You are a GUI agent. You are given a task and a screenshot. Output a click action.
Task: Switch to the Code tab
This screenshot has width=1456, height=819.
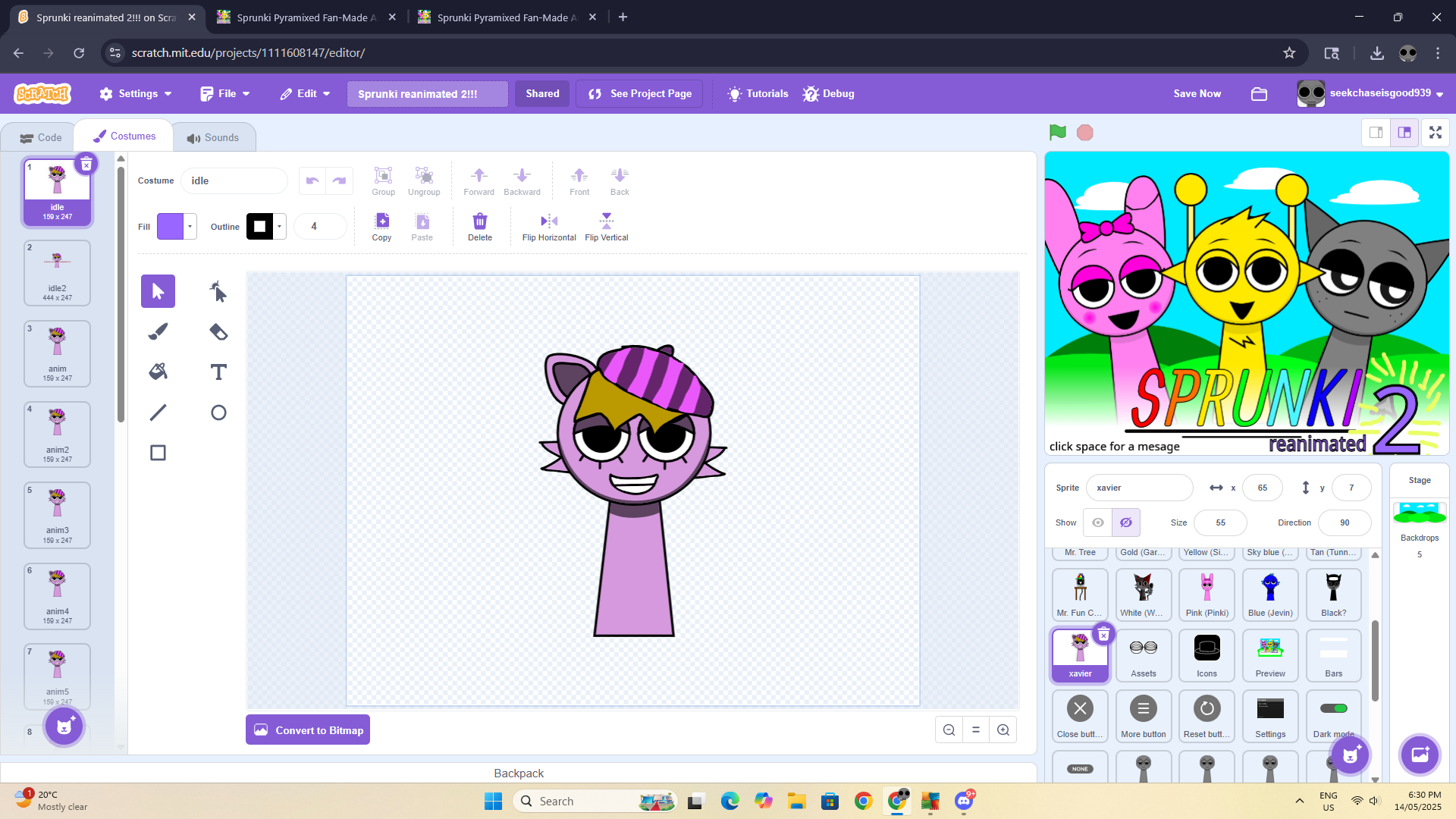(41, 137)
